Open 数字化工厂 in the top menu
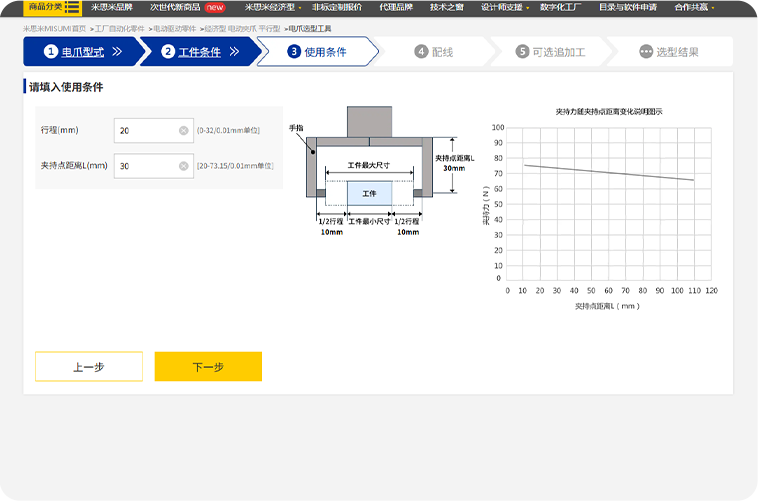This screenshot has height=501, width=759. tap(566, 7)
